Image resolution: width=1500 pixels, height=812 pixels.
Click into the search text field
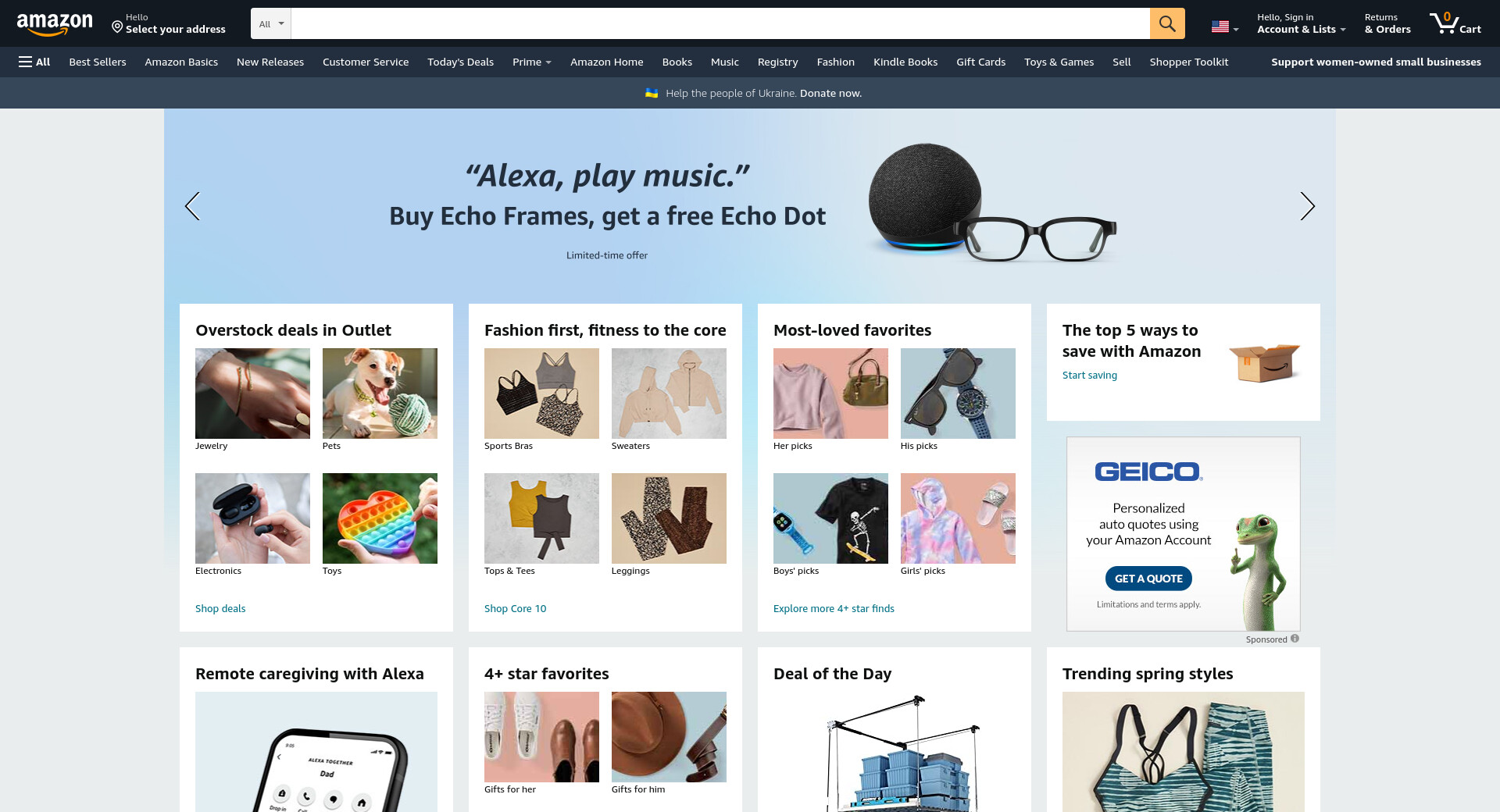coord(720,23)
